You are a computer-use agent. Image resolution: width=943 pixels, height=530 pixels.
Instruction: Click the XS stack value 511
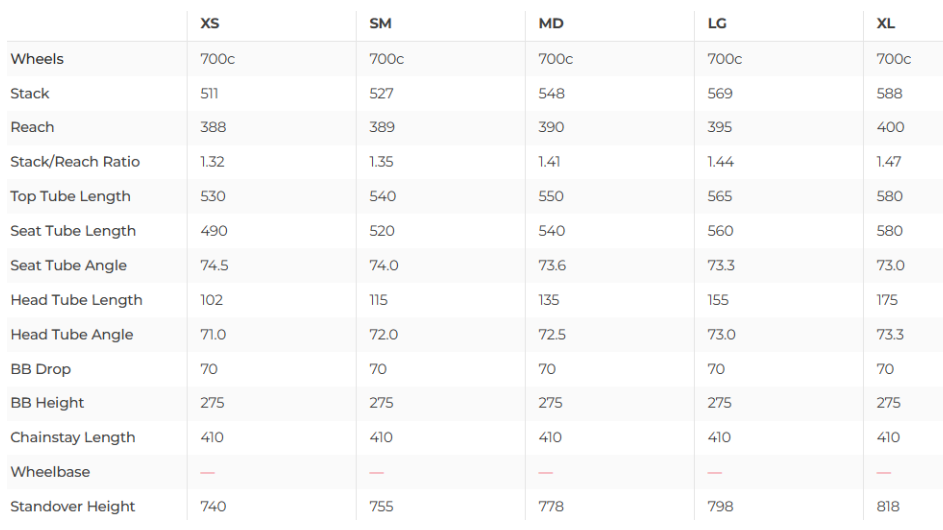[209, 94]
